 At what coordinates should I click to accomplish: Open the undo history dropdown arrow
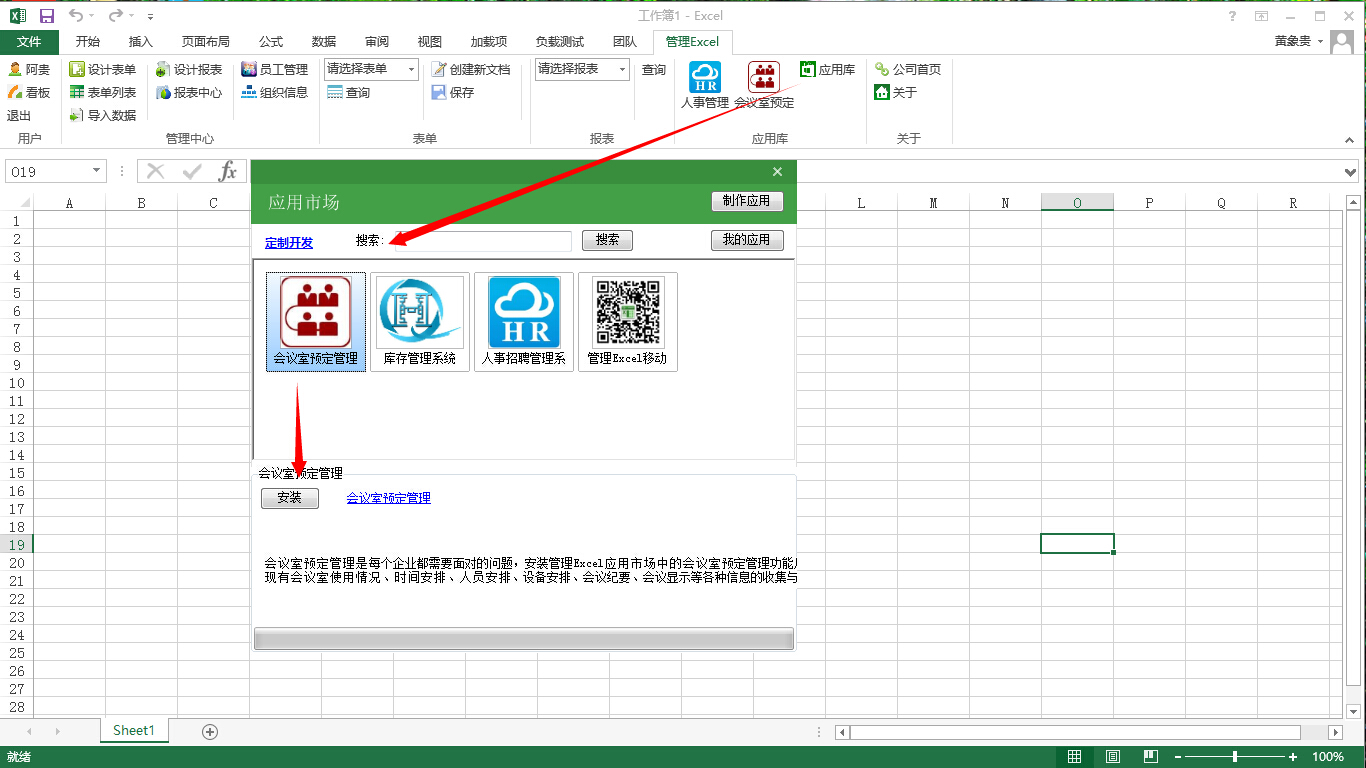92,16
